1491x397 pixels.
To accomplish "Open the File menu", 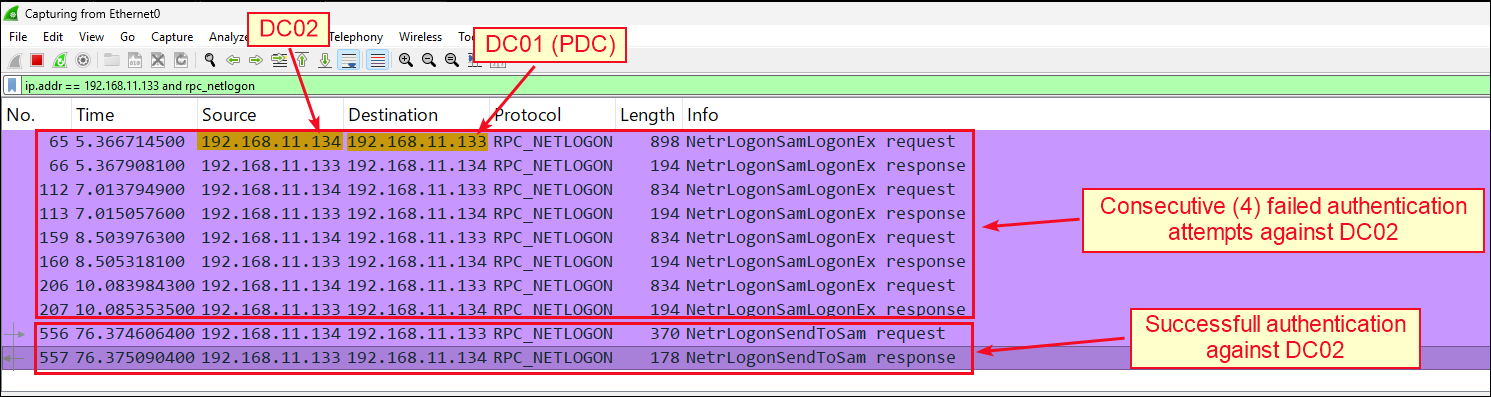I will click(18, 36).
